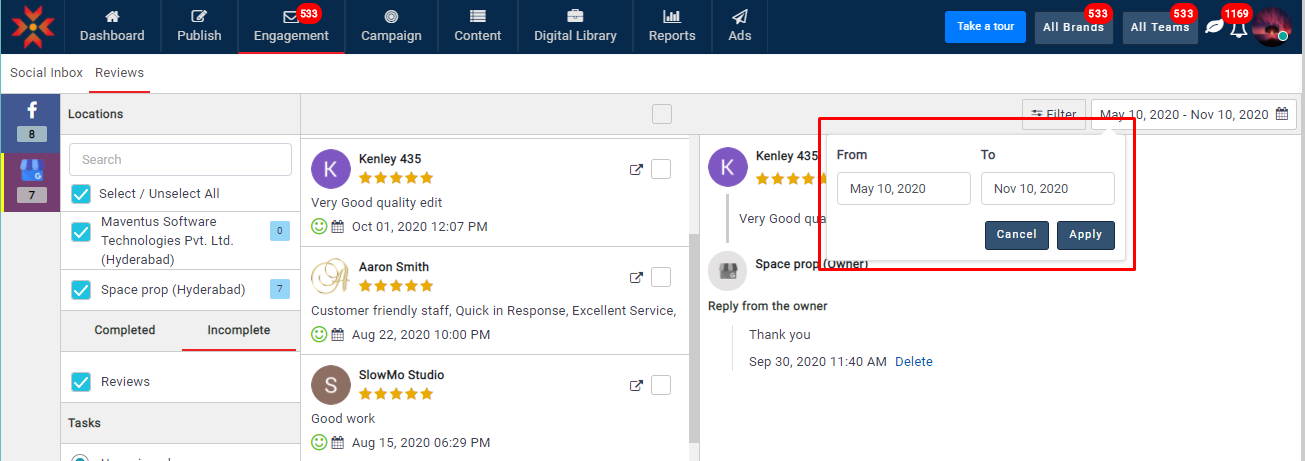
Task: Open Aaron Smith review externally
Action: click(636, 278)
